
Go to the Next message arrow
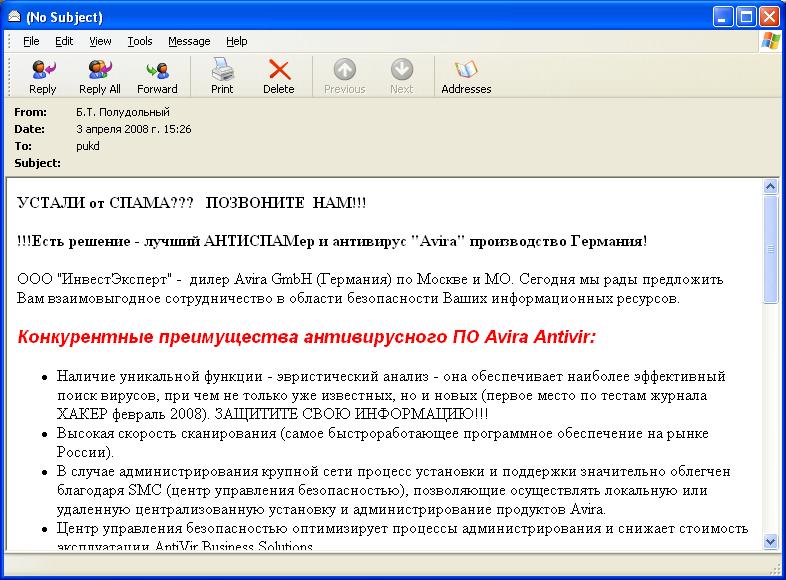pyautogui.click(x=402, y=76)
